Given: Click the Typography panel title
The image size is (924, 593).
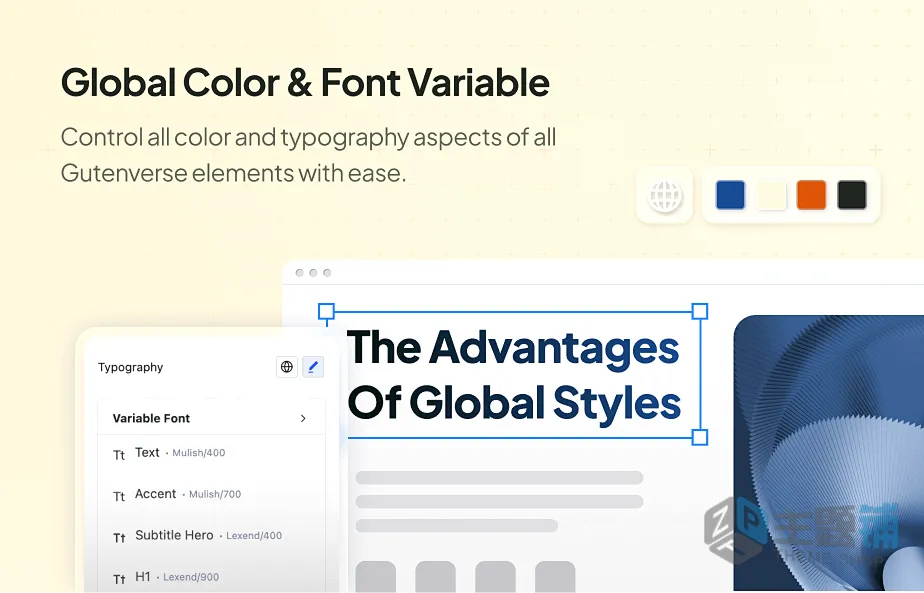Looking at the screenshot, I should pyautogui.click(x=130, y=367).
